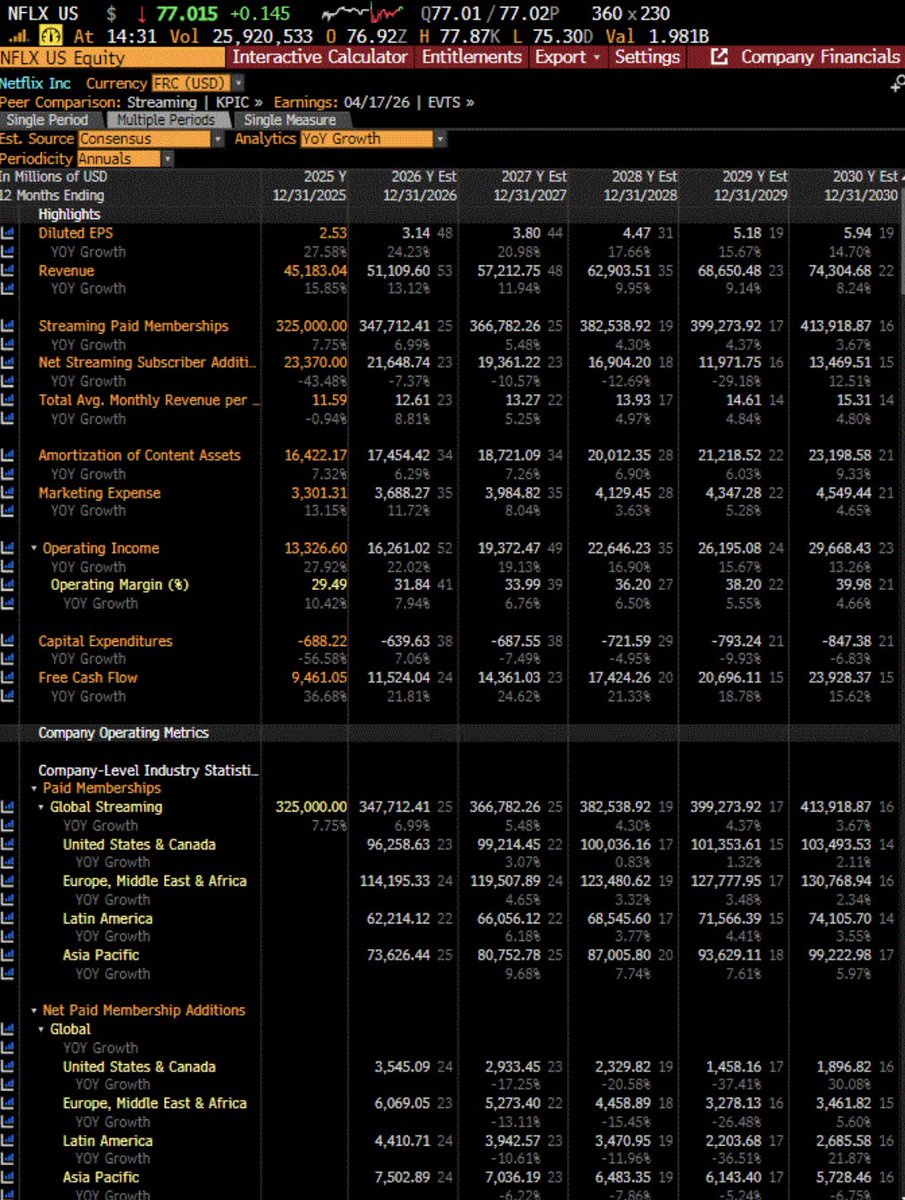The width and height of the screenshot is (905, 1200).
Task: Click chart icon beside Diluted EPS row
Action: point(8,233)
